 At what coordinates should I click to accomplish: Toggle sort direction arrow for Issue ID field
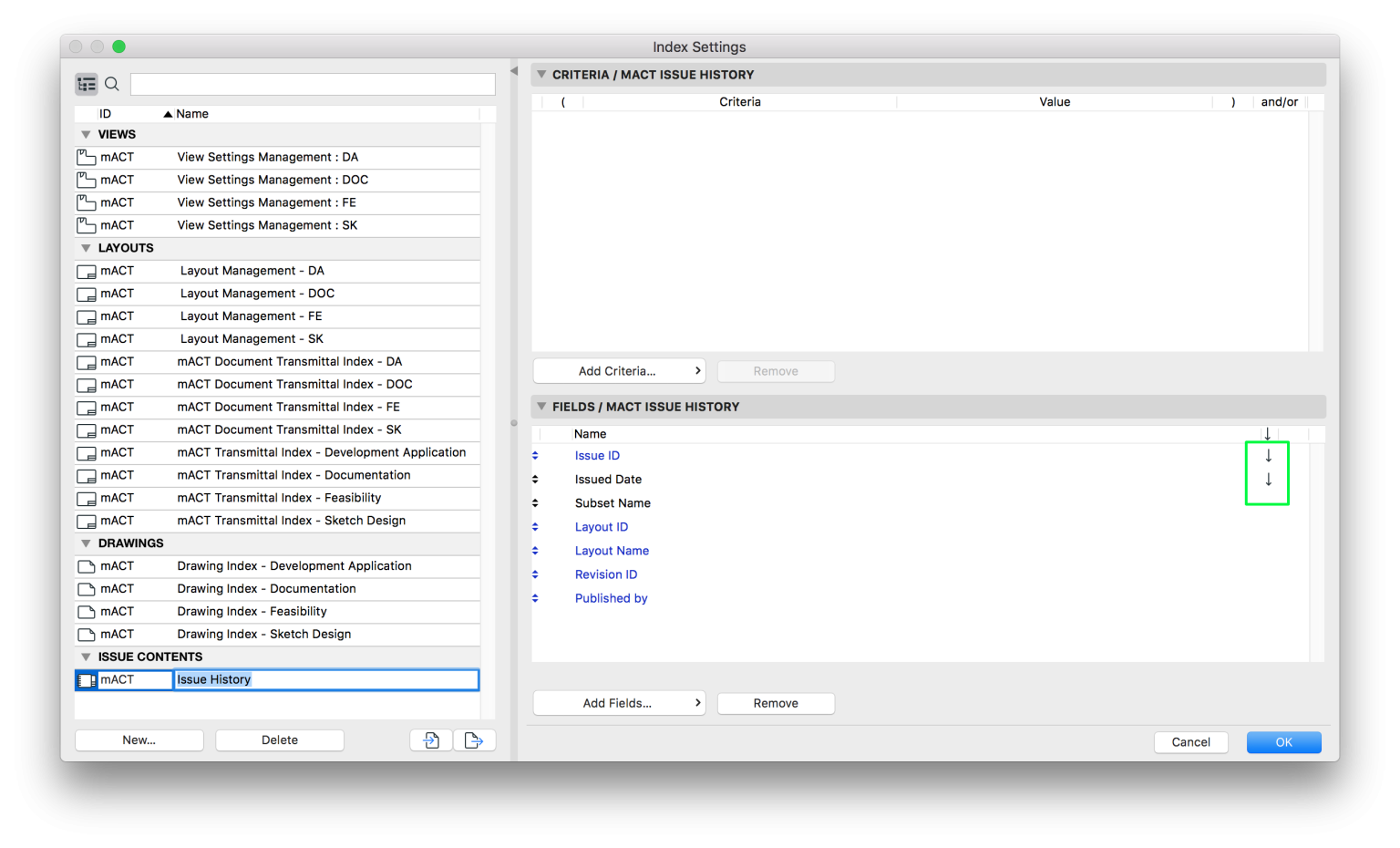(1267, 455)
